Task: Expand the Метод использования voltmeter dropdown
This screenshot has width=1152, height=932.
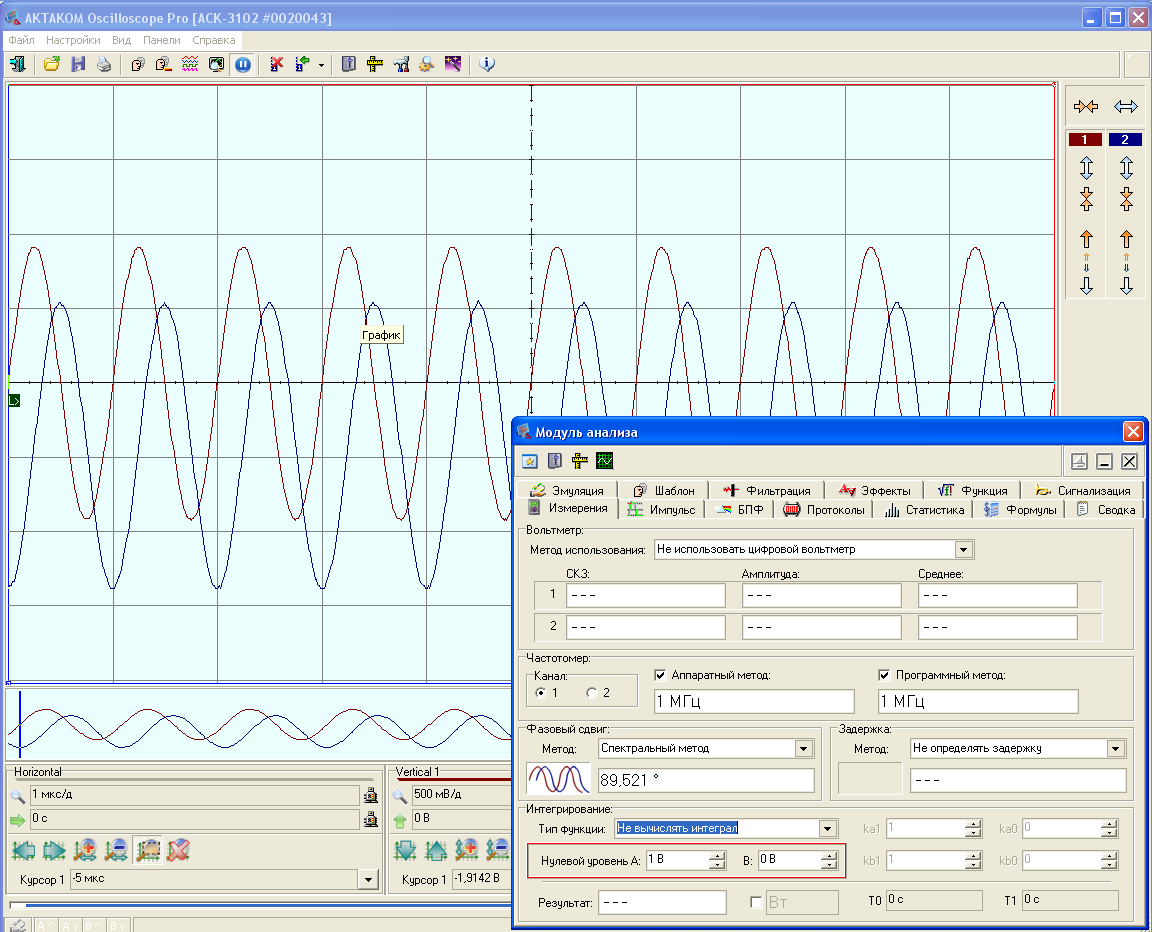Action: tap(963, 549)
